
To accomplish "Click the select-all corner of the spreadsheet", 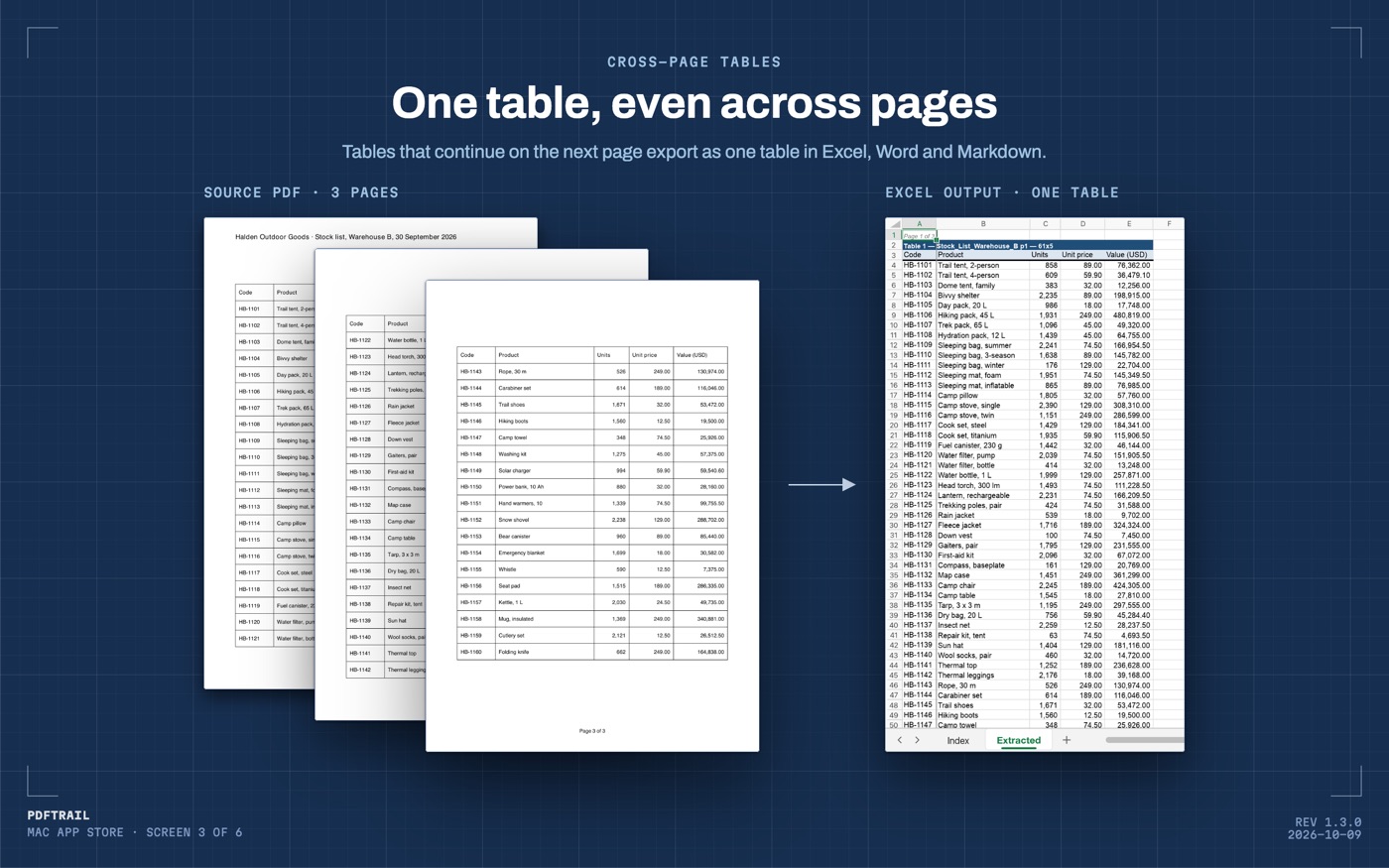I will pyautogui.click(x=894, y=224).
